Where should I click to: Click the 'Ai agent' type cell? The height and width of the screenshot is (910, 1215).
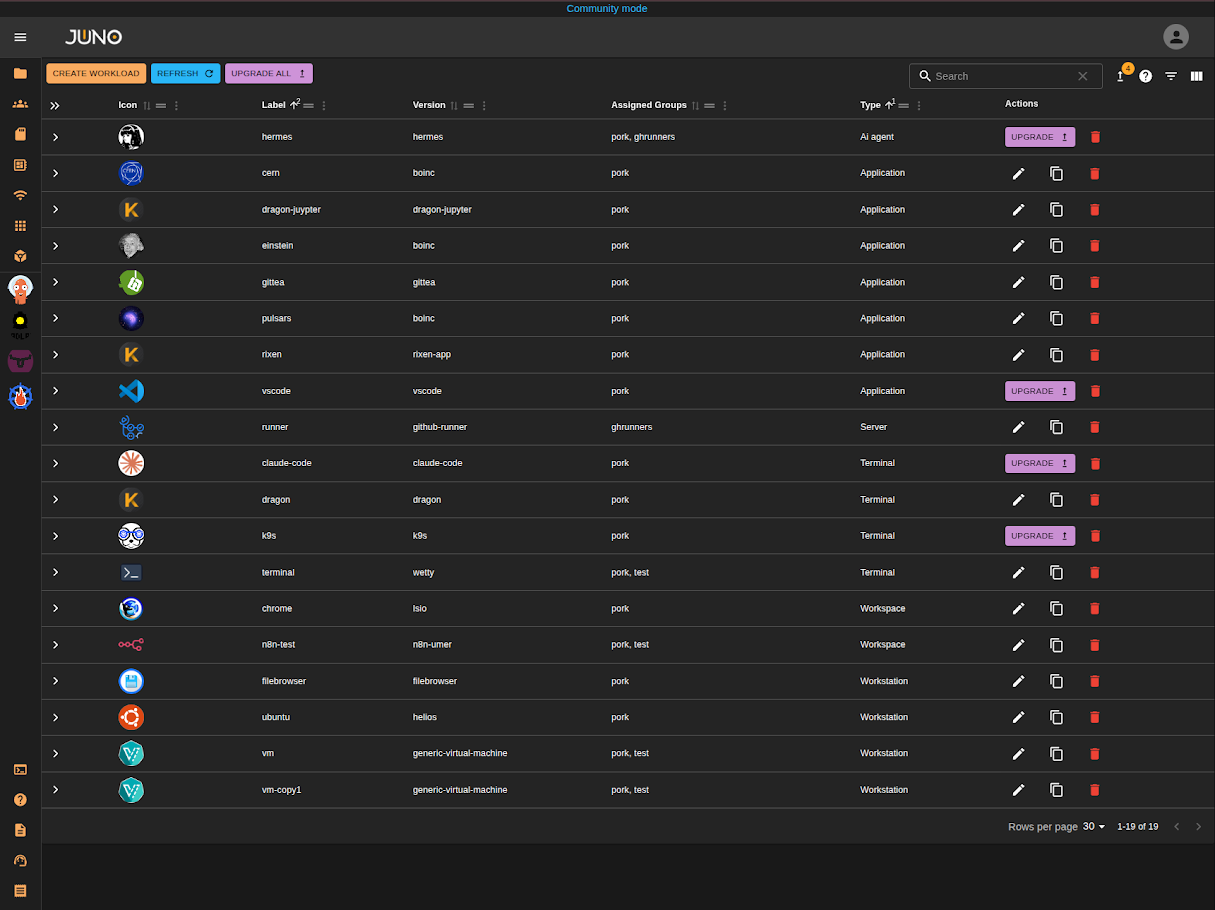[879, 137]
